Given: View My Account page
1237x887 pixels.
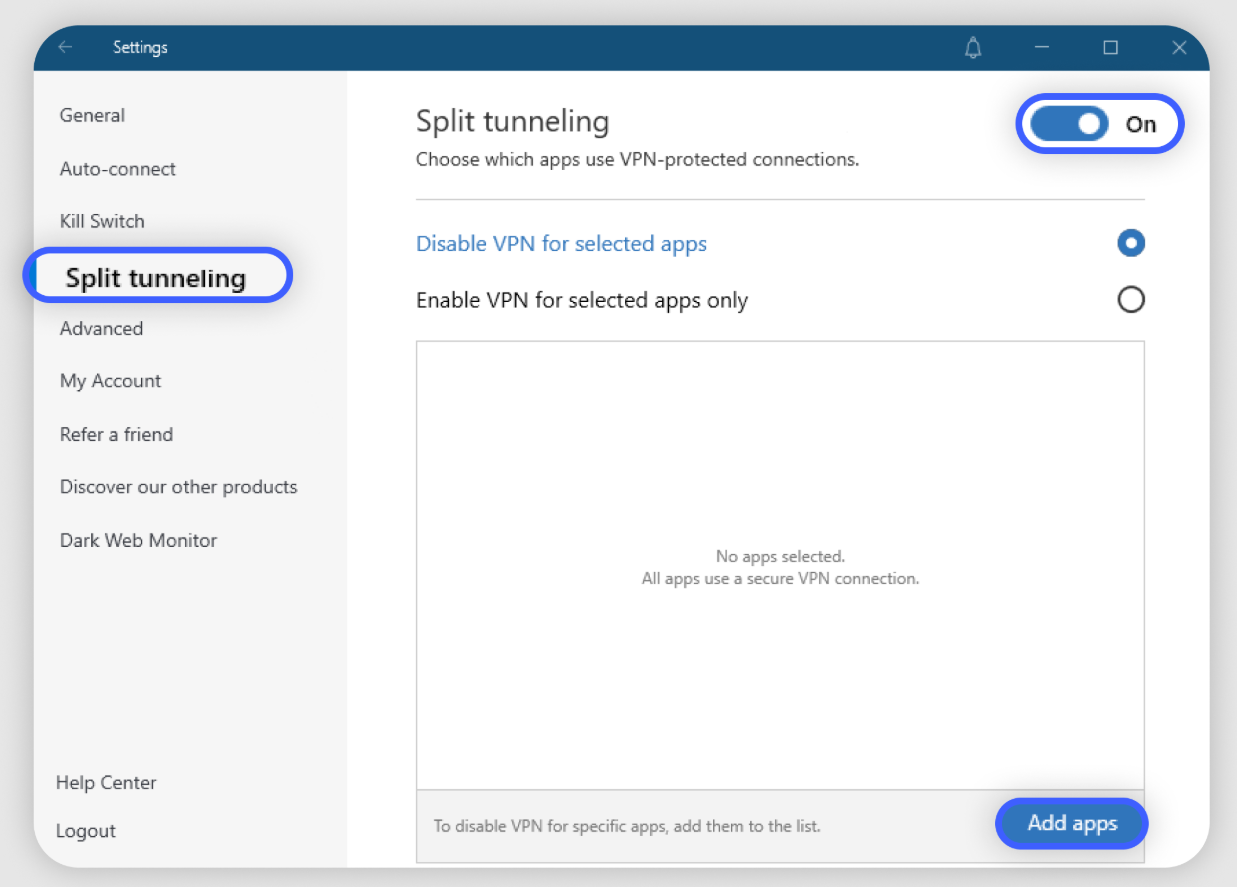Looking at the screenshot, I should [x=110, y=381].
